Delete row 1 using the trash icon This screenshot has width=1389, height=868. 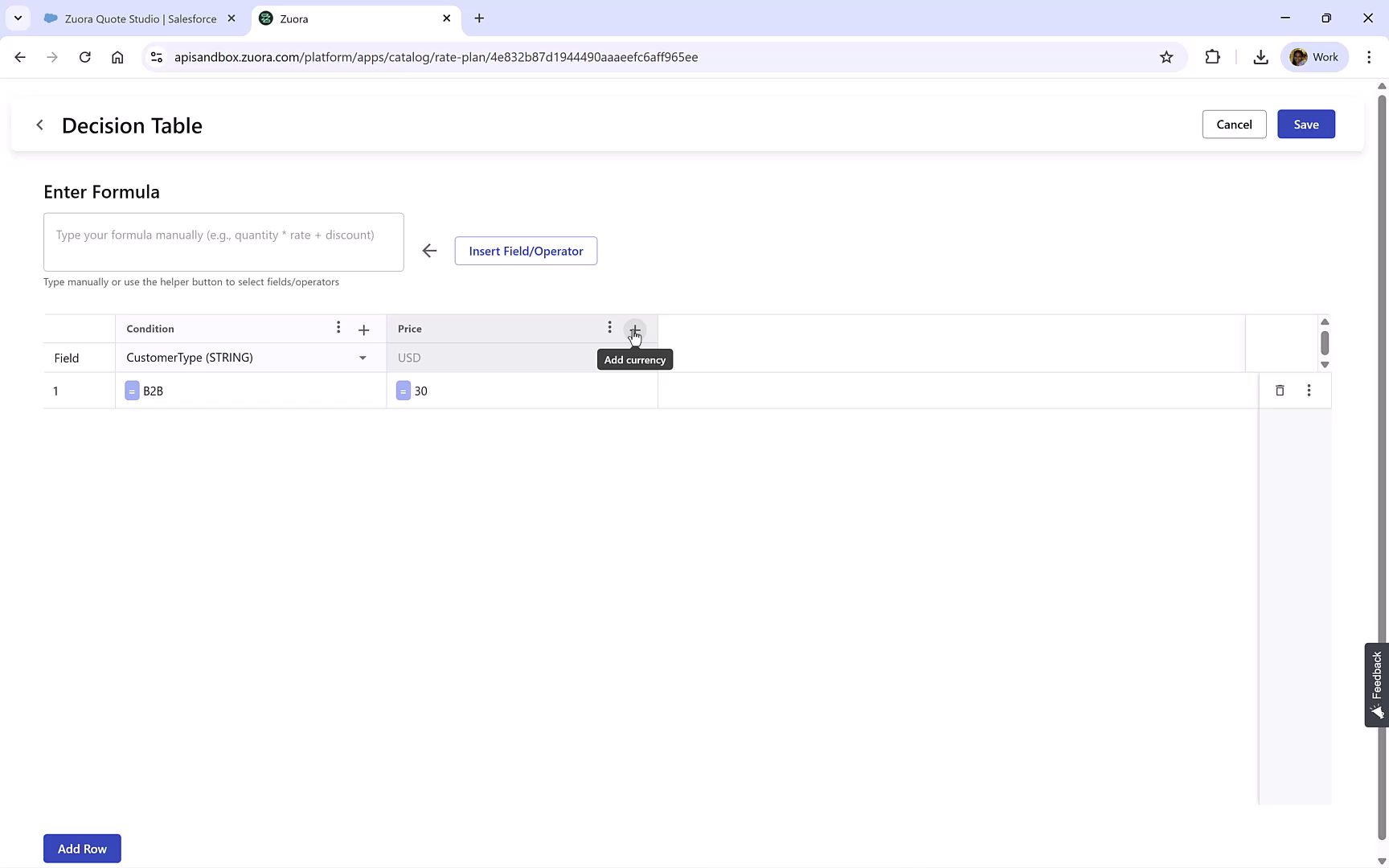(1280, 391)
